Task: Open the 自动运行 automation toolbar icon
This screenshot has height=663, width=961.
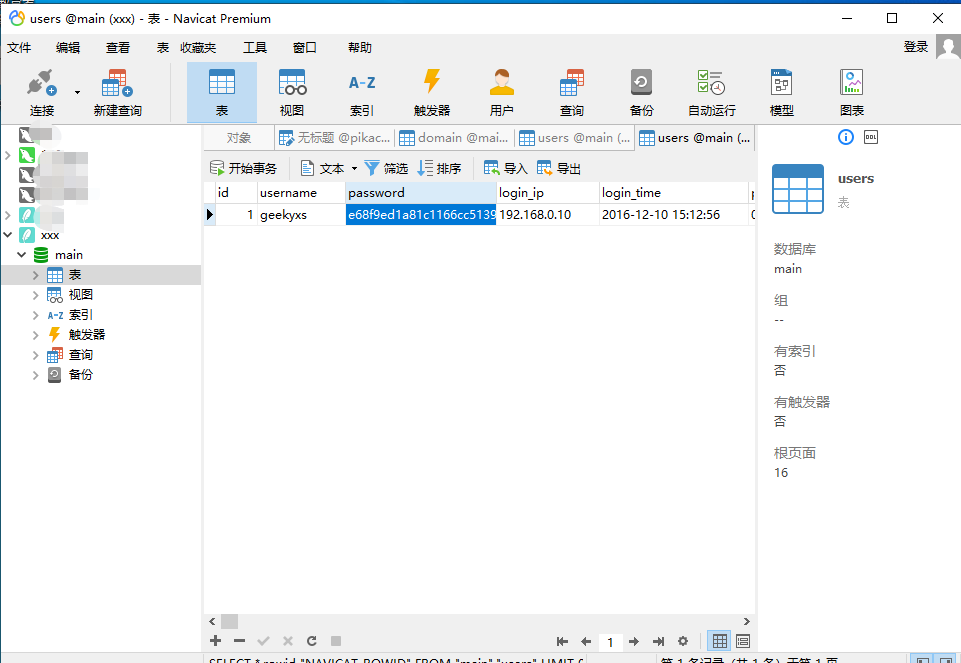Action: 712,92
